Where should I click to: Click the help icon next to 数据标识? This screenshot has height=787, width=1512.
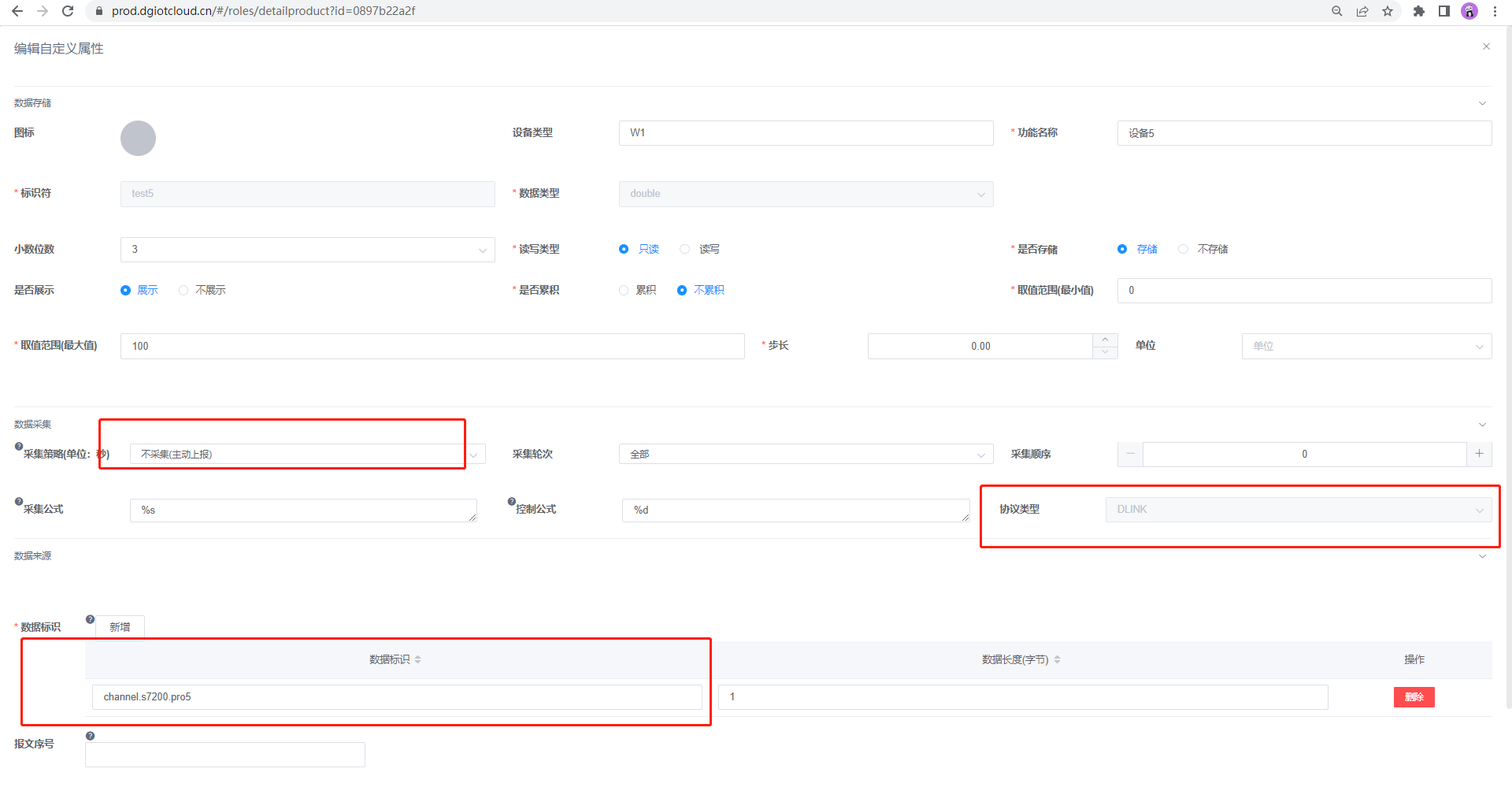pyautogui.click(x=90, y=619)
